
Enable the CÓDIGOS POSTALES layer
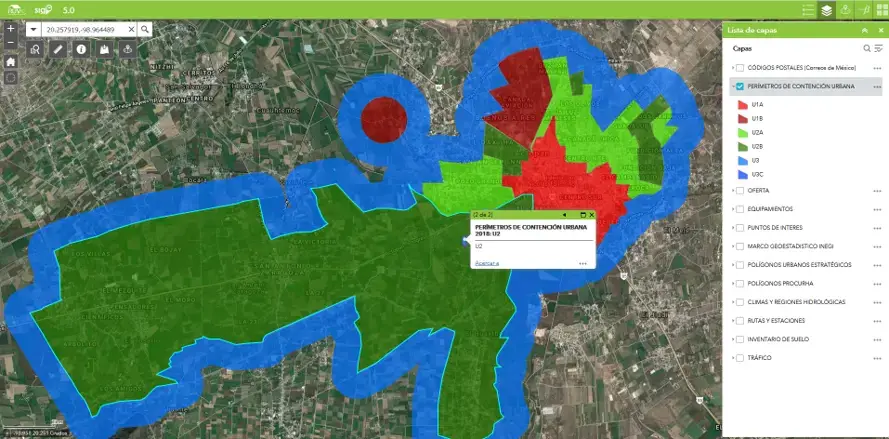point(740,68)
